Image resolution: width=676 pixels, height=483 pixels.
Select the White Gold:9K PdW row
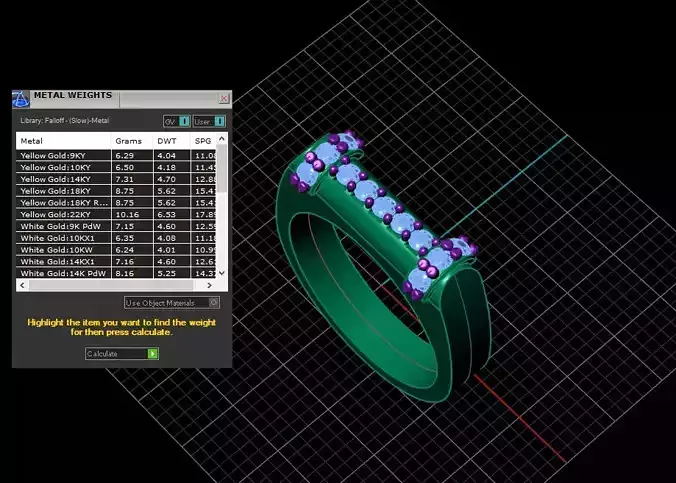[116, 226]
